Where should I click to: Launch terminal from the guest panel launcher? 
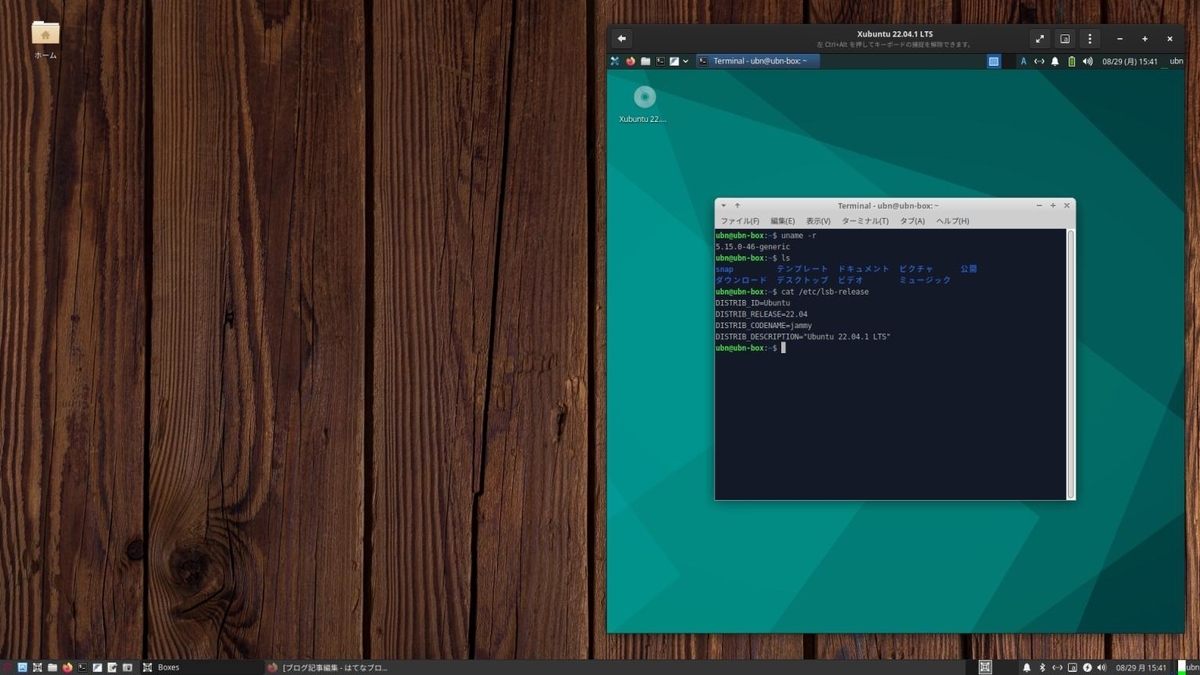660,61
